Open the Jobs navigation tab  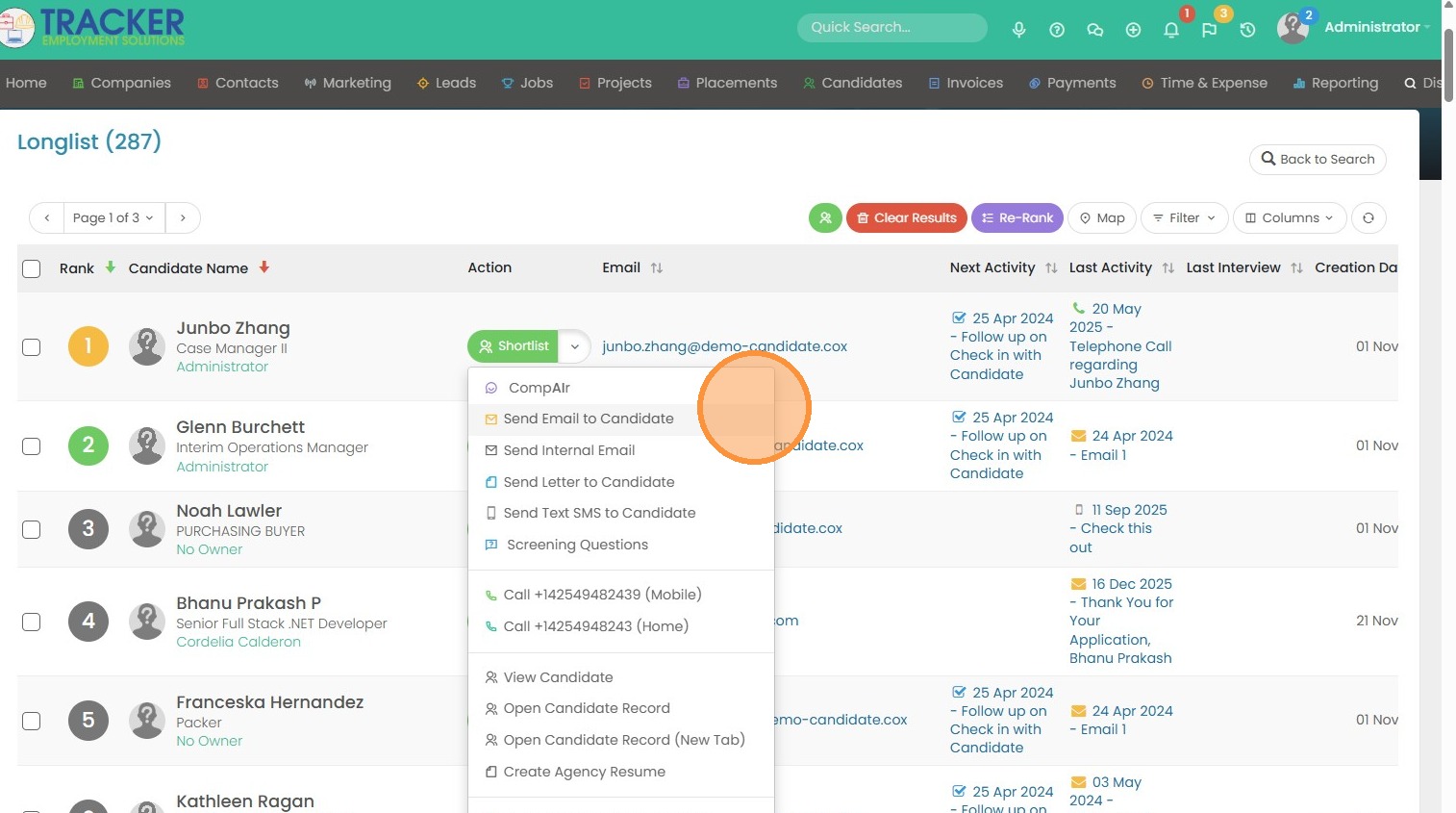click(x=527, y=84)
